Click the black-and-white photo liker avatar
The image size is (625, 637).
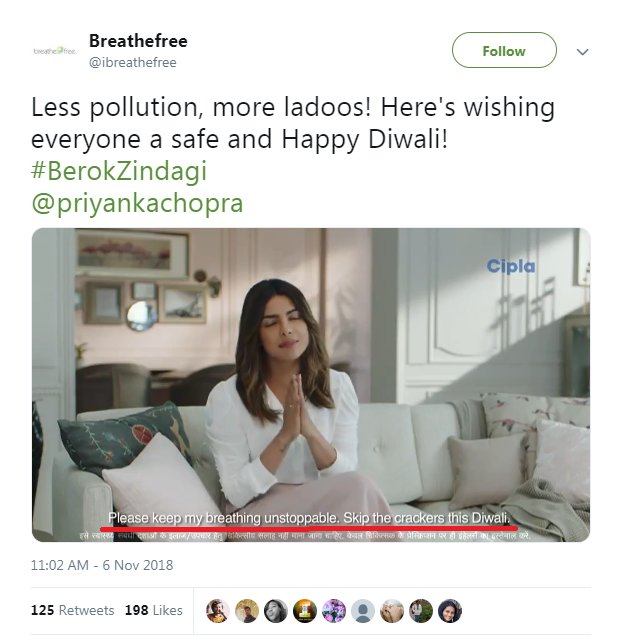click(x=276, y=611)
